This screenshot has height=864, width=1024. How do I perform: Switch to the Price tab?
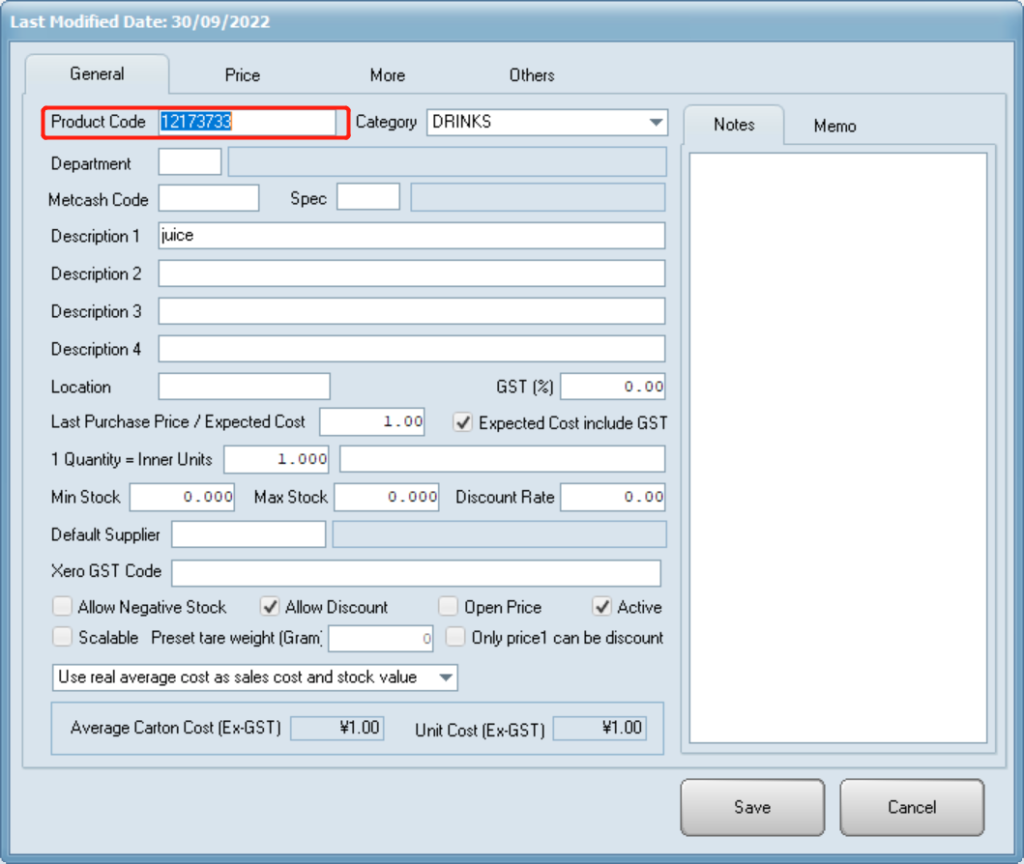[x=242, y=75]
